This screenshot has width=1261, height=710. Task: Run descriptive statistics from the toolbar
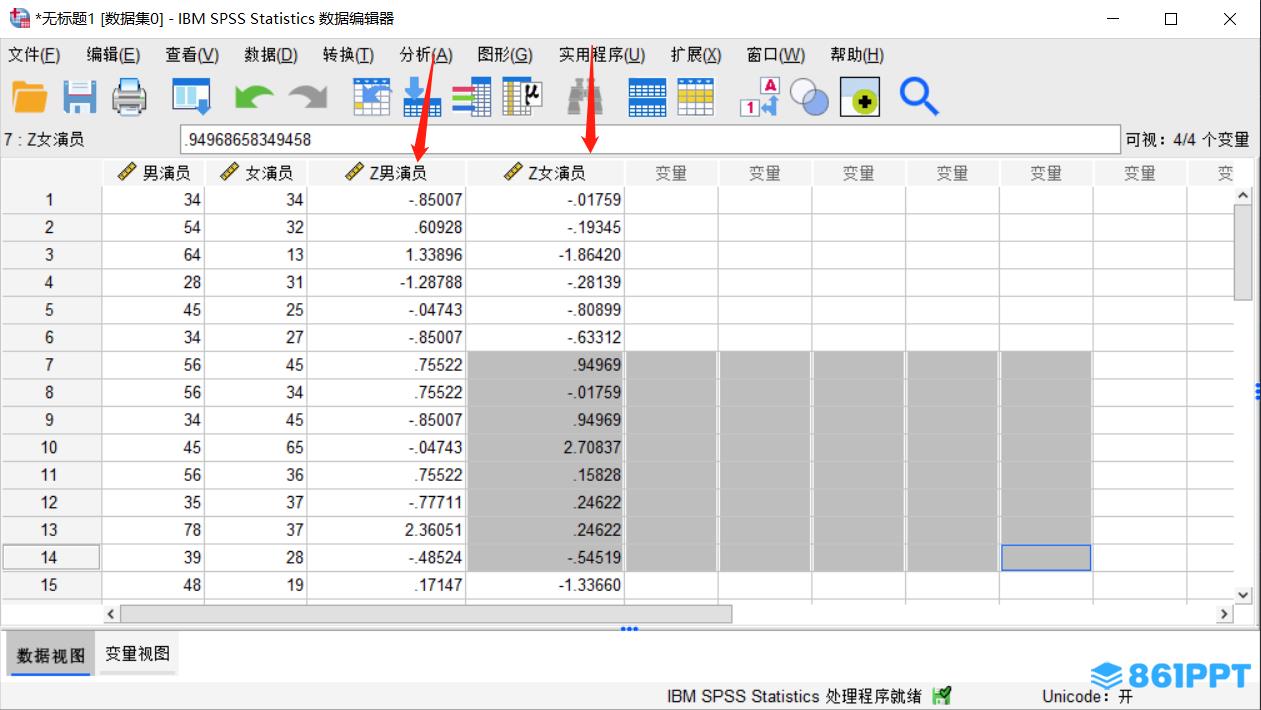(x=521, y=97)
